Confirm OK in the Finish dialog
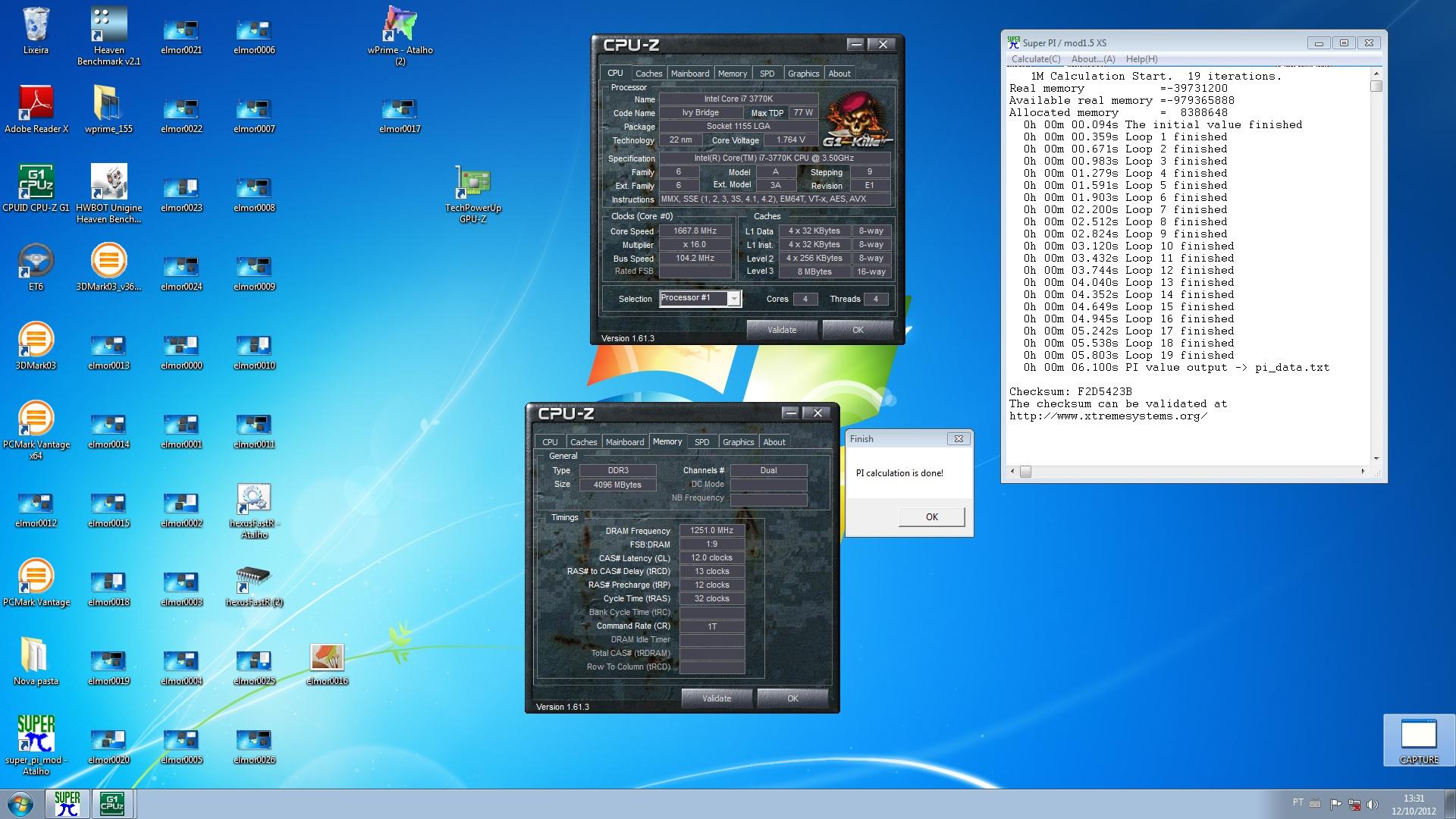1456x819 pixels. pos(932,517)
